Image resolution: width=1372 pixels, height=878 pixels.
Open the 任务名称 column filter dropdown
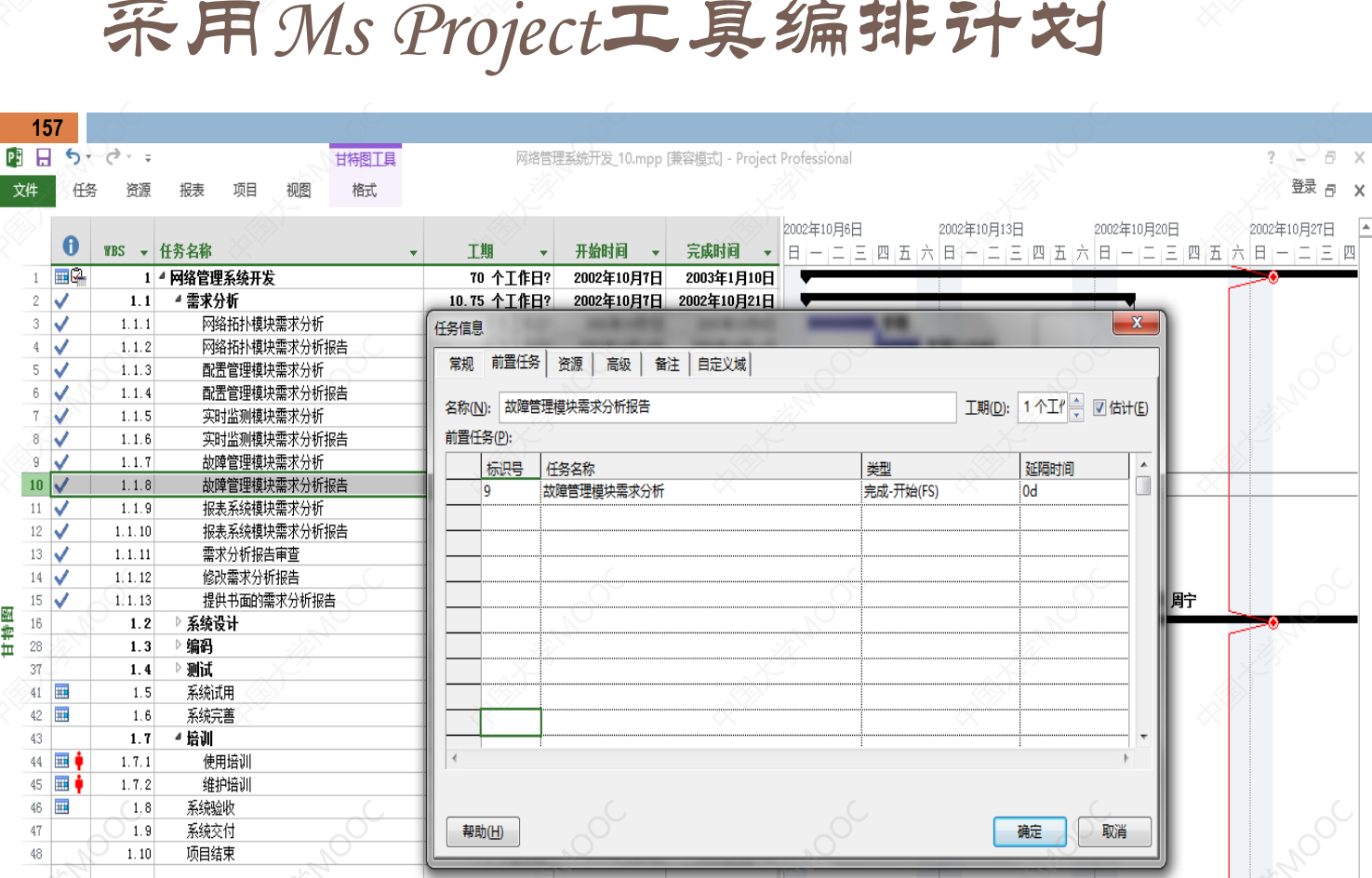click(414, 253)
